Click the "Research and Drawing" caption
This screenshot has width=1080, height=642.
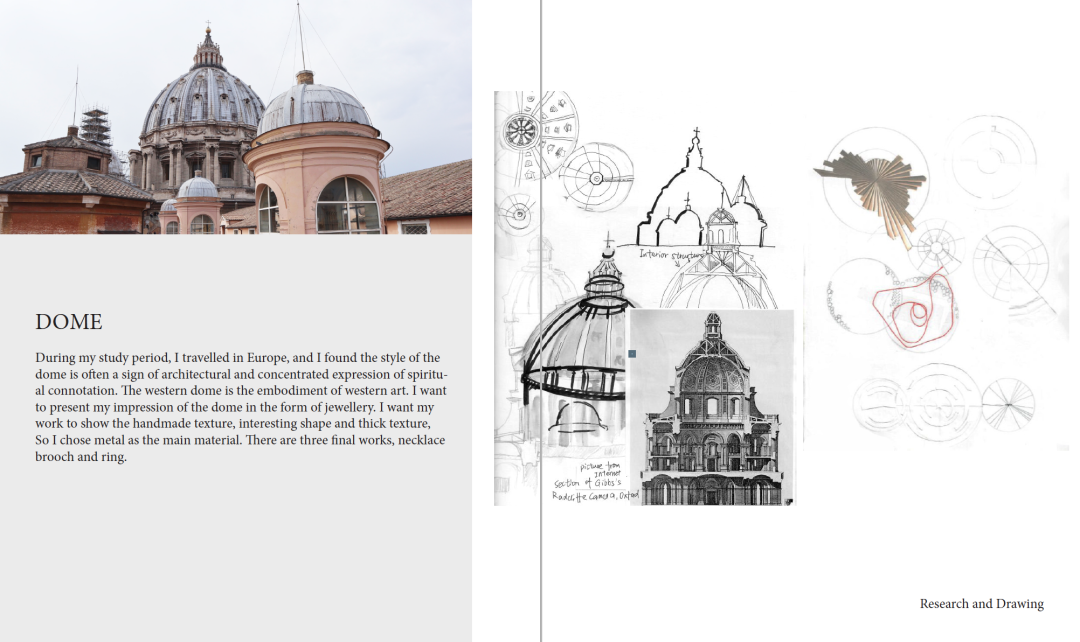coord(981,604)
